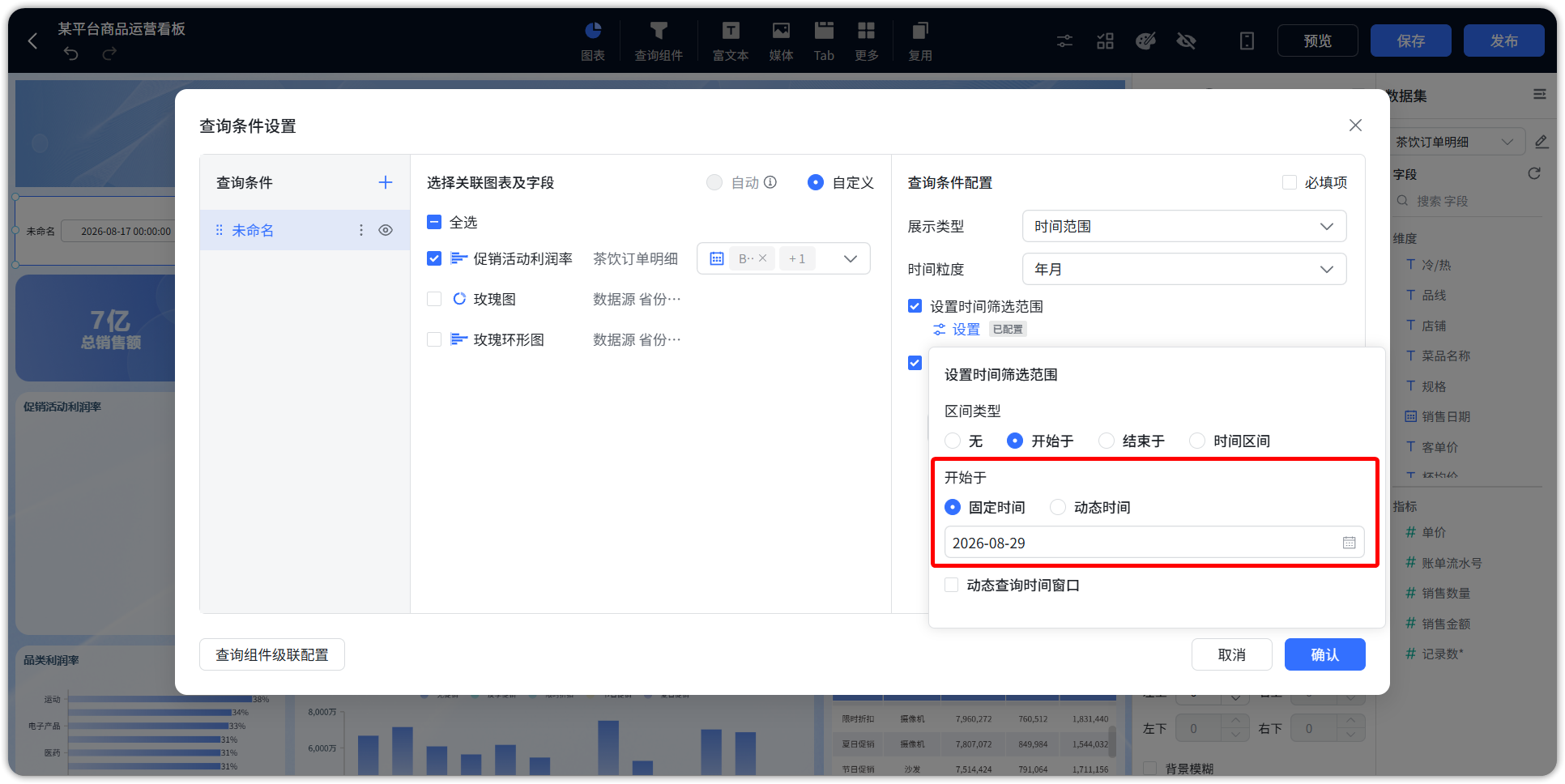The height and width of the screenshot is (784, 1565).
Task: Open the 展示类型 时间范围 dropdown
Action: pos(1184,226)
